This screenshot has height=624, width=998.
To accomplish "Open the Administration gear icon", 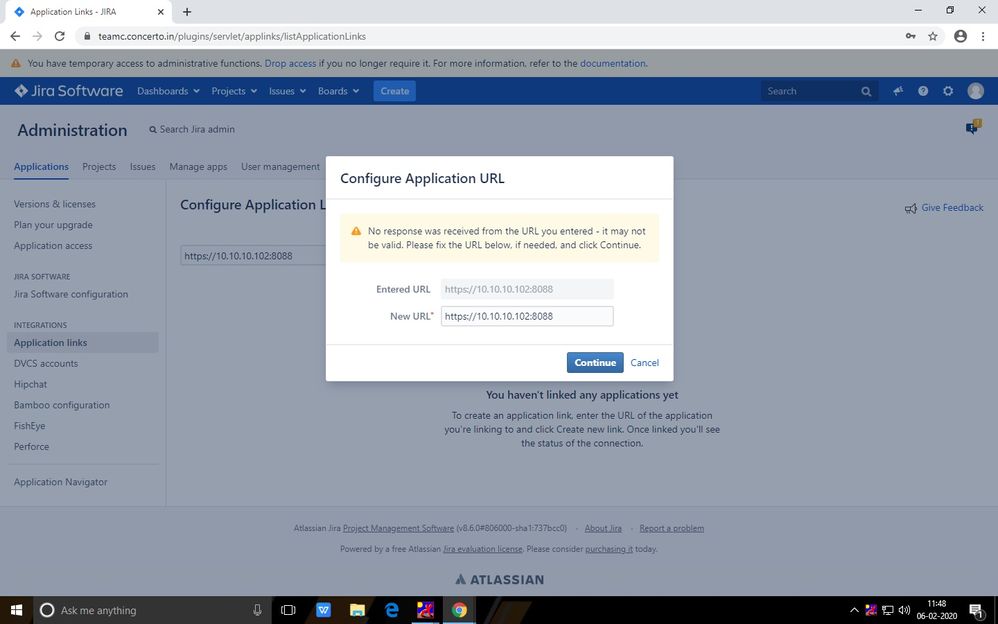I will pyautogui.click(x=948, y=91).
